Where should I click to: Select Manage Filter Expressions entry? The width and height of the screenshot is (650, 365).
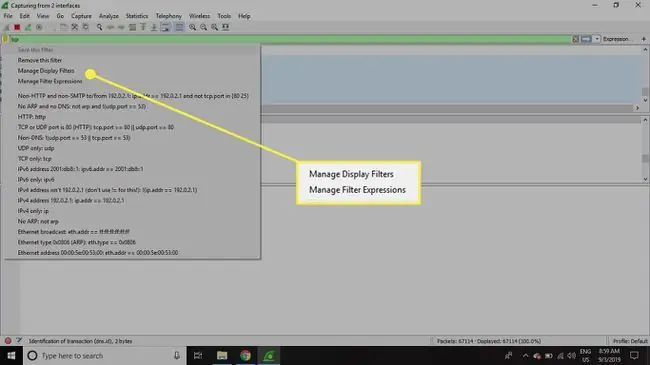[50, 81]
